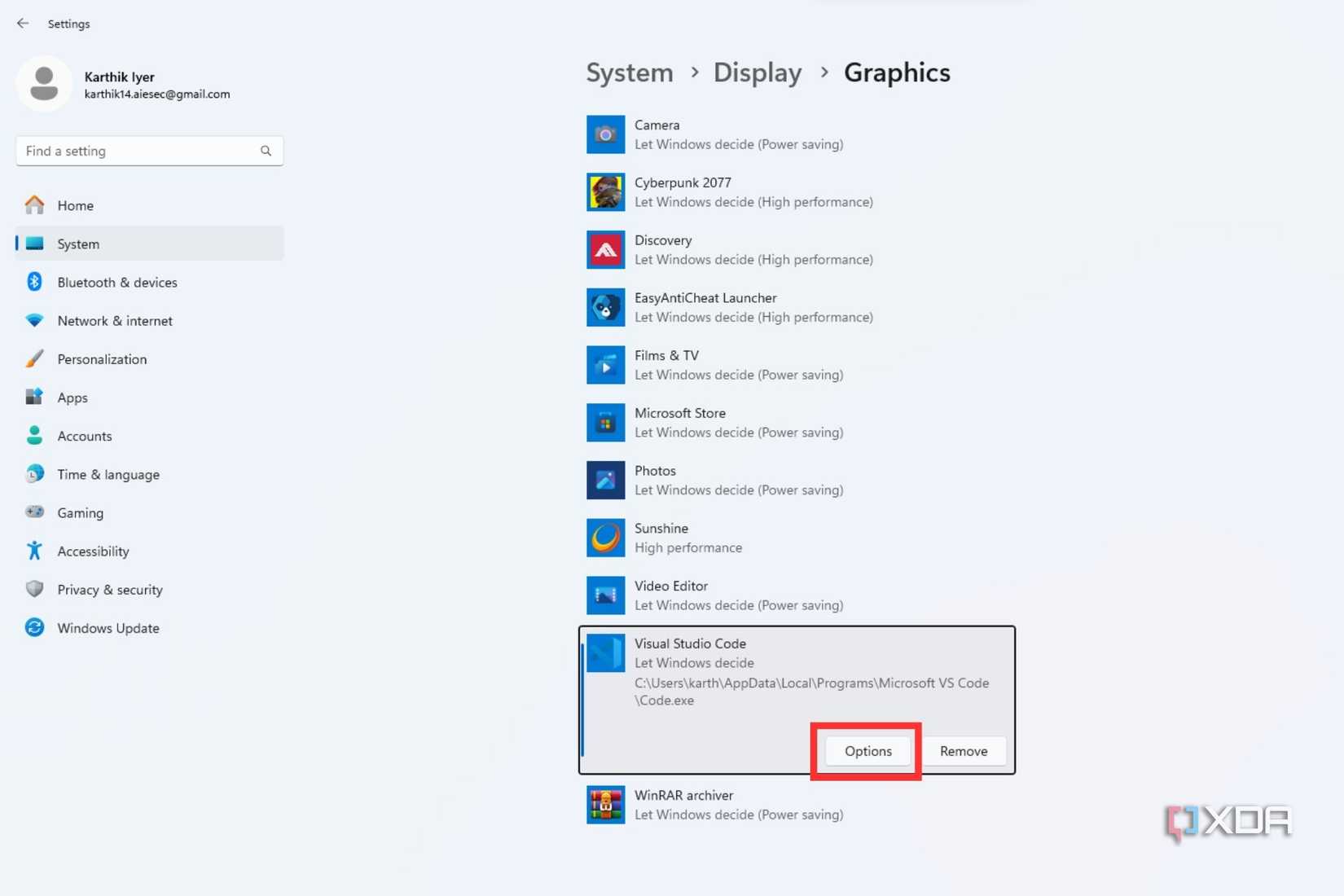Click the Camera app icon

[x=605, y=134]
